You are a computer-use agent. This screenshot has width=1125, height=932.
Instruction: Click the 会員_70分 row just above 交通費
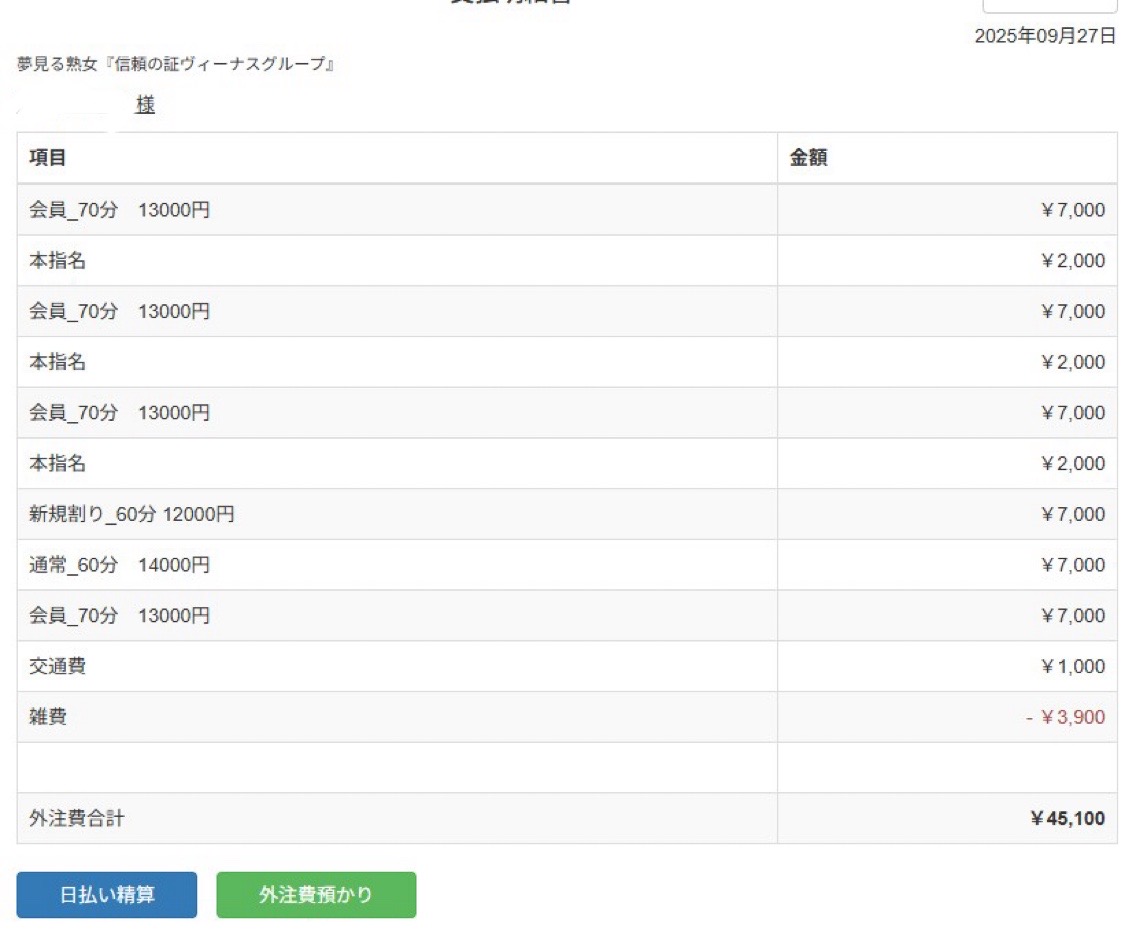pos(119,616)
